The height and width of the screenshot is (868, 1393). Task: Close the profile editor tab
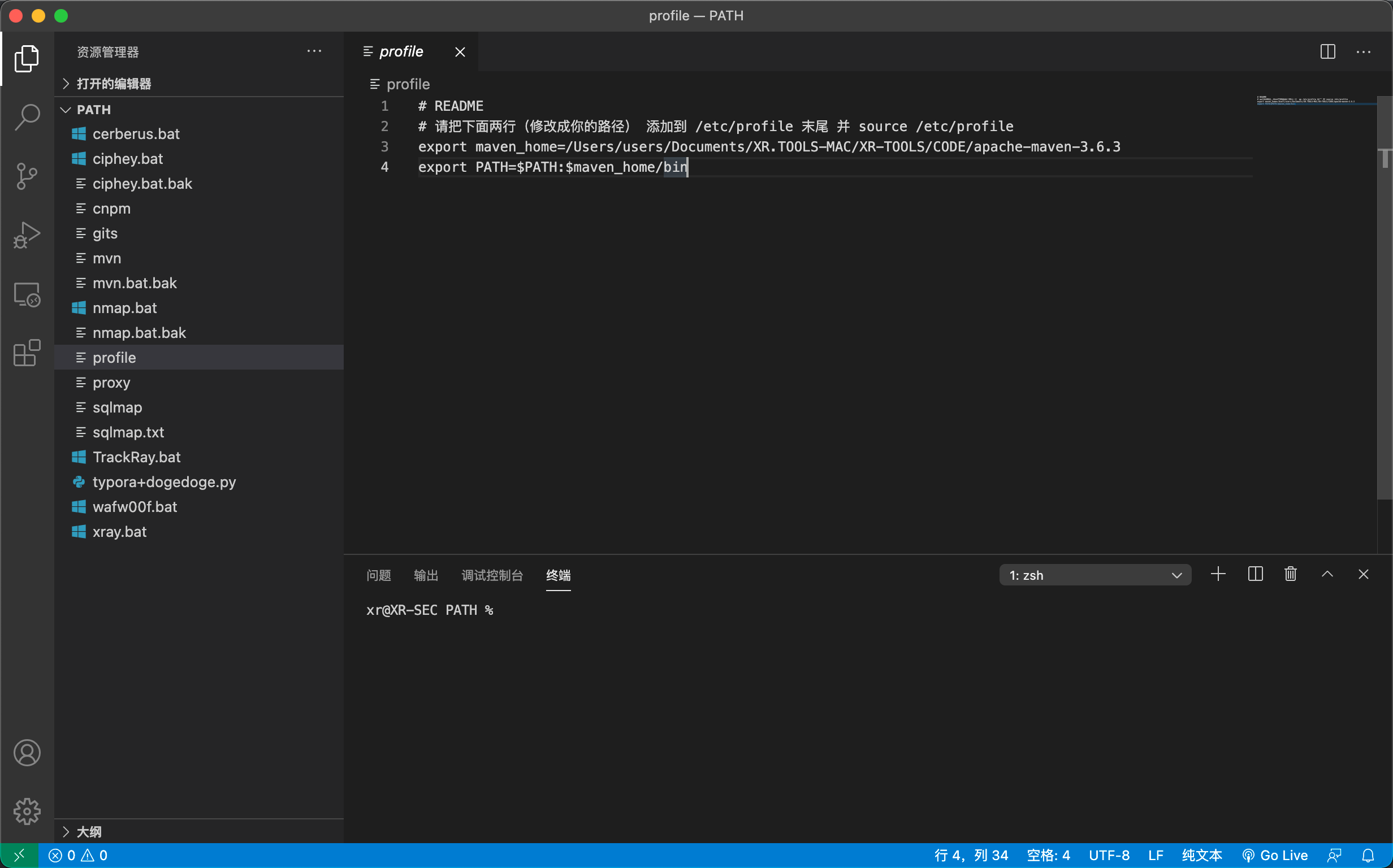coord(460,51)
